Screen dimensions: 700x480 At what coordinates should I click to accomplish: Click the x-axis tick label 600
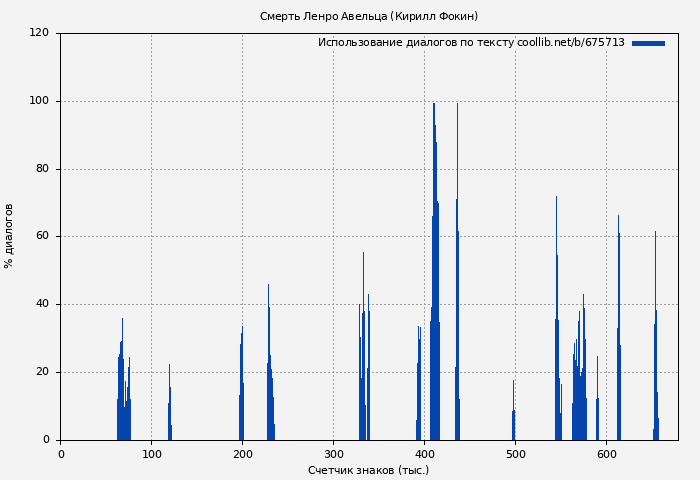[x=606, y=454]
